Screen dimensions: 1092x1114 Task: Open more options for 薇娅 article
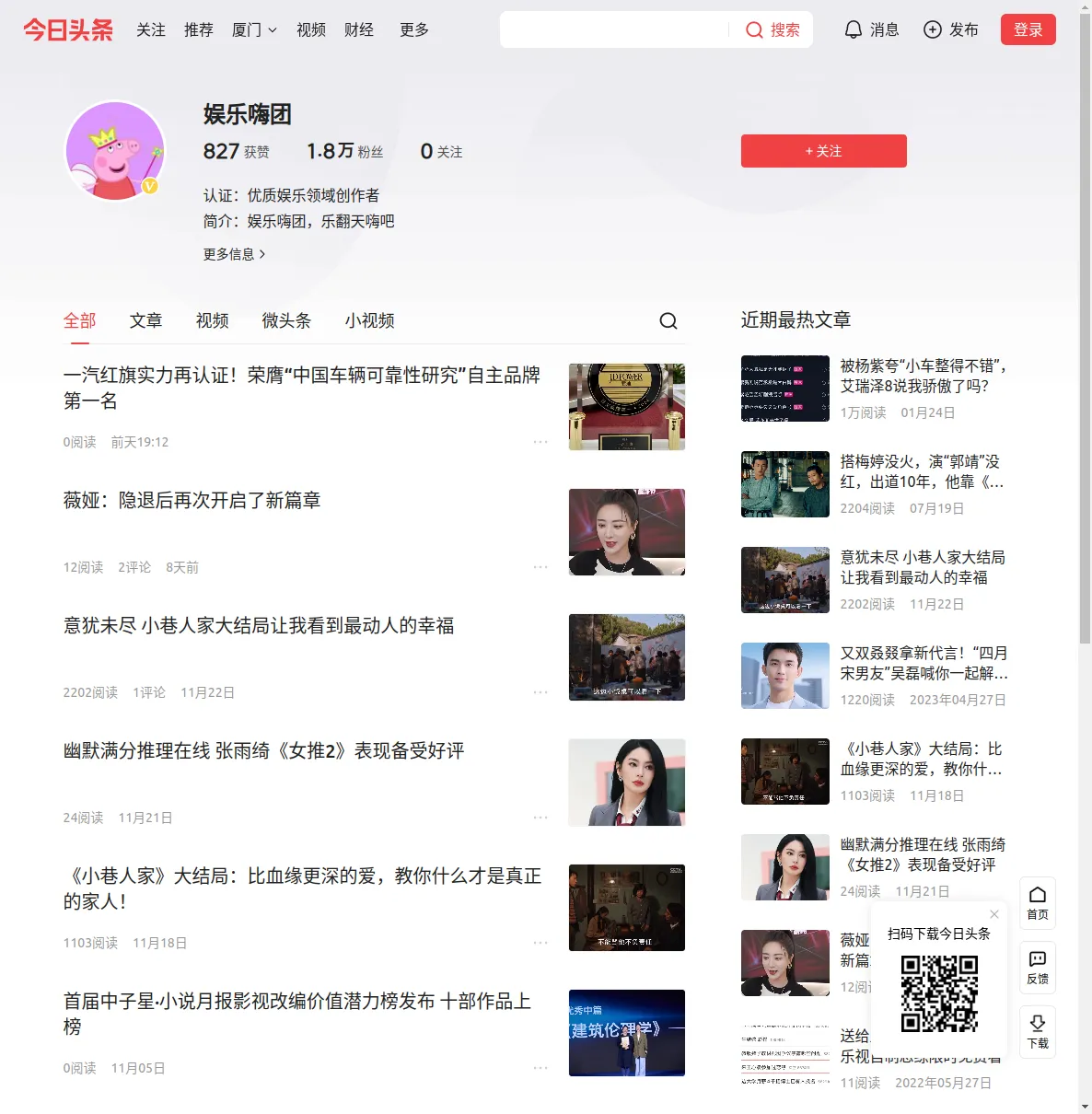coord(540,567)
